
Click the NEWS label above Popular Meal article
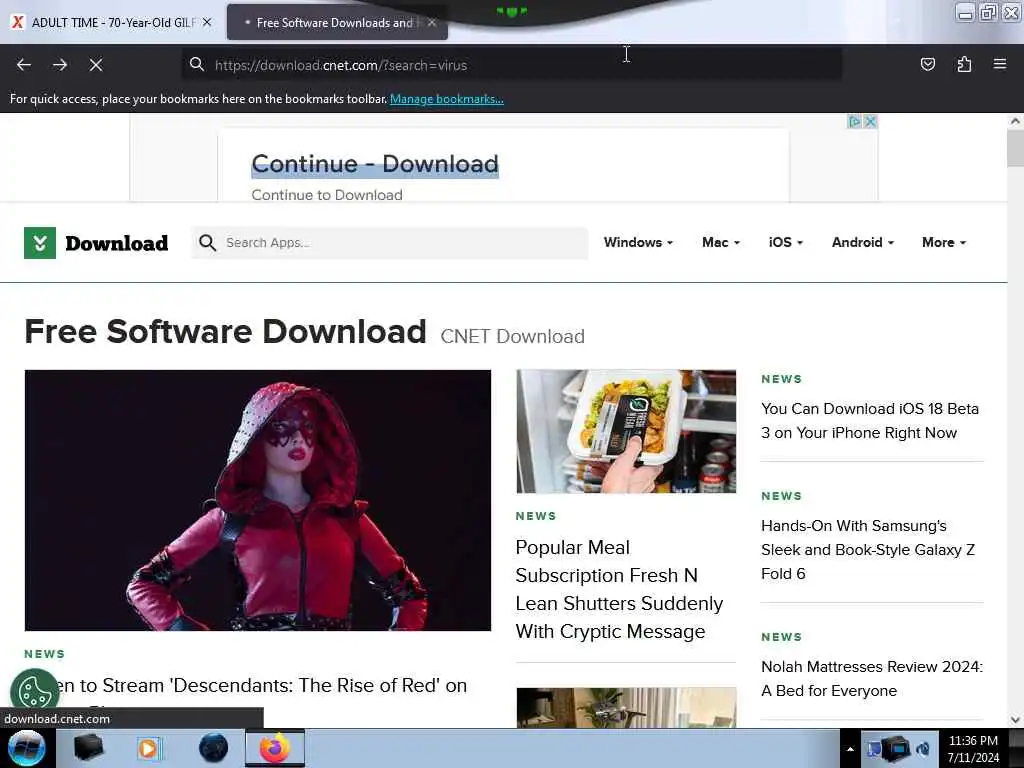(x=536, y=516)
